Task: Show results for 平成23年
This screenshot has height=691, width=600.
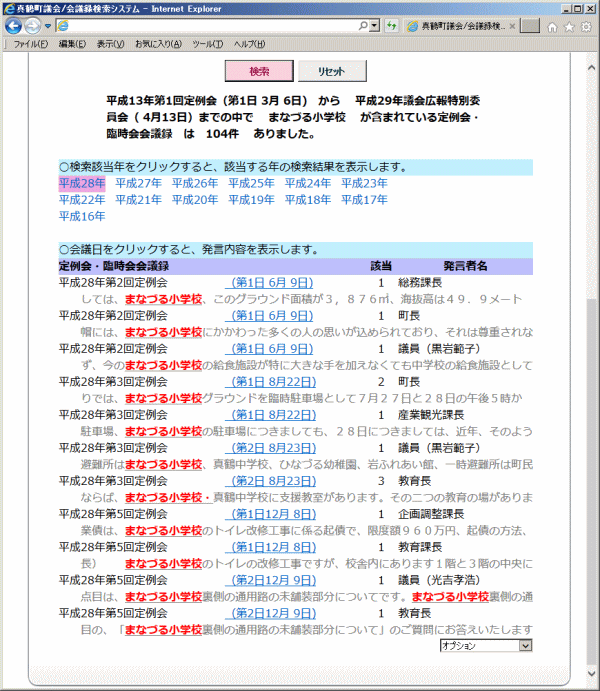Action: [364, 183]
